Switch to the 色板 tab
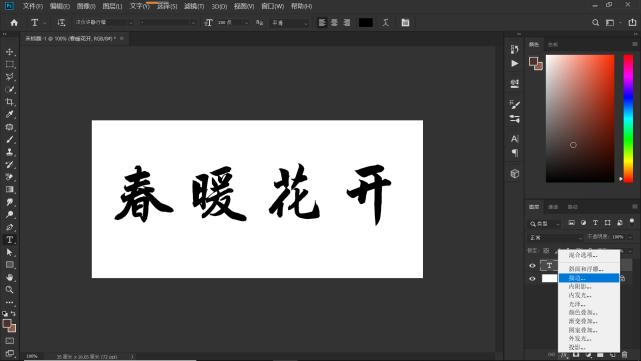The width and height of the screenshot is (641, 361). 553,45
